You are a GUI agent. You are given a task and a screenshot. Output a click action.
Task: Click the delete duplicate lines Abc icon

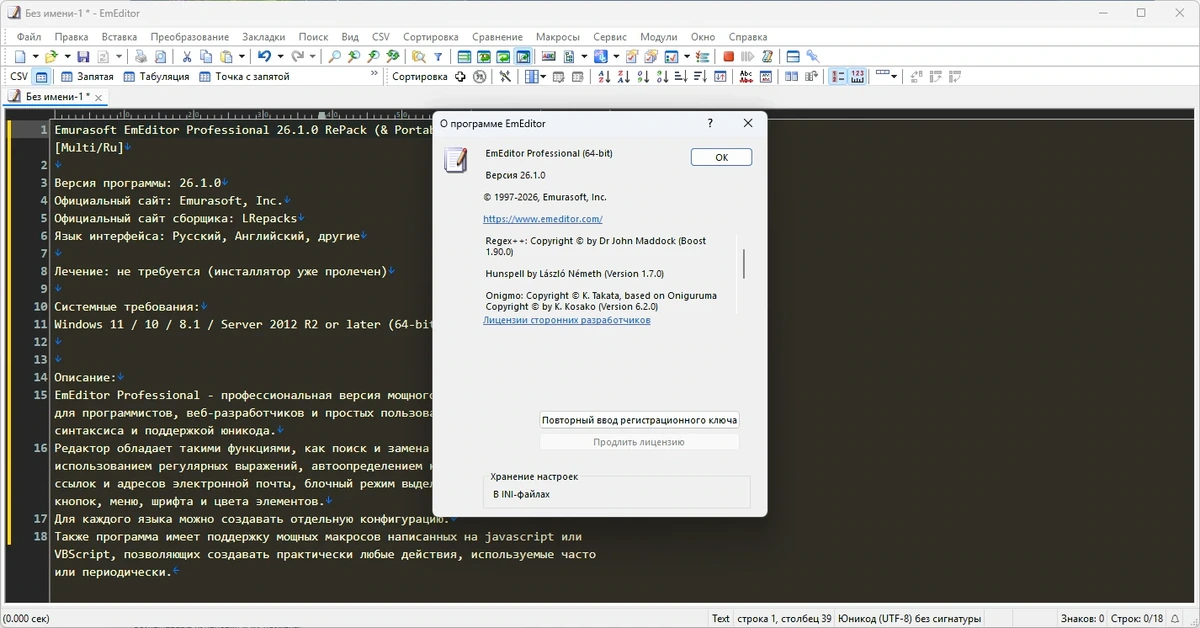pos(746,77)
